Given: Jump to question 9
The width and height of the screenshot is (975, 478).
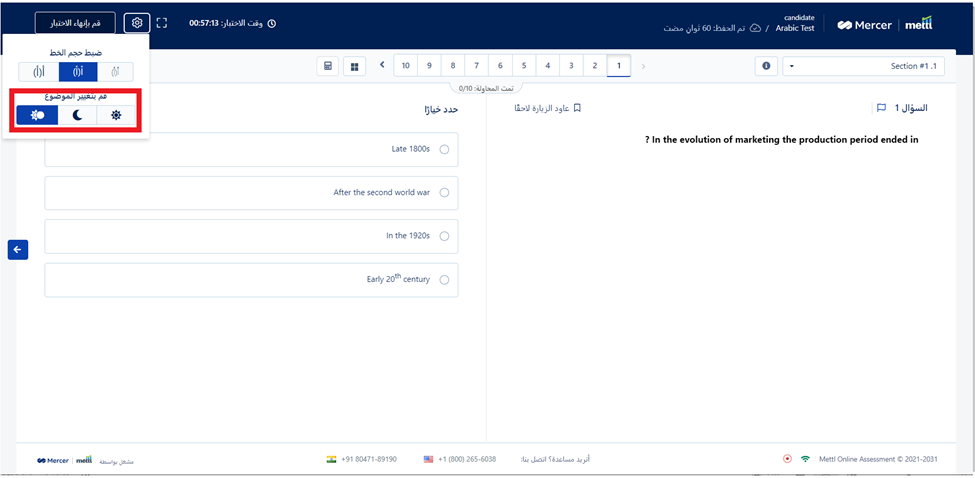Looking at the screenshot, I should tap(430, 65).
